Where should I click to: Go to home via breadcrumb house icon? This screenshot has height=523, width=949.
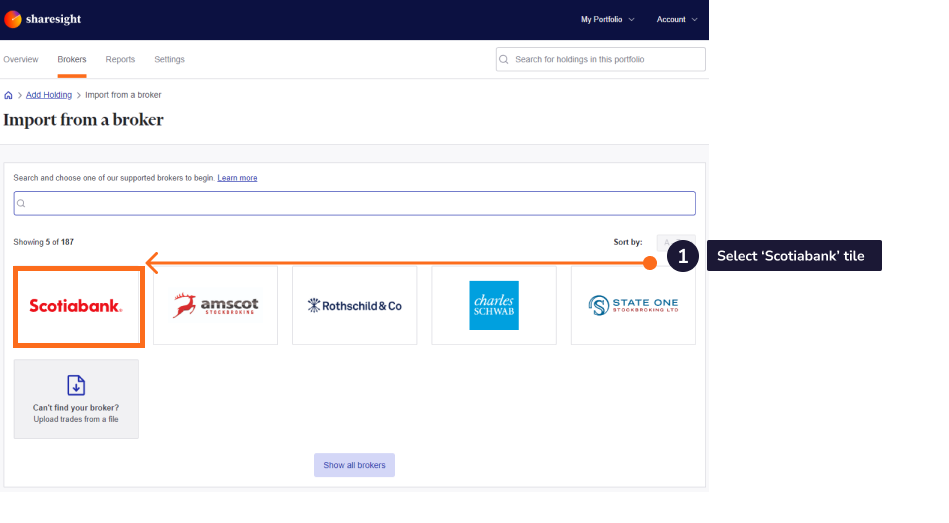coord(8,95)
